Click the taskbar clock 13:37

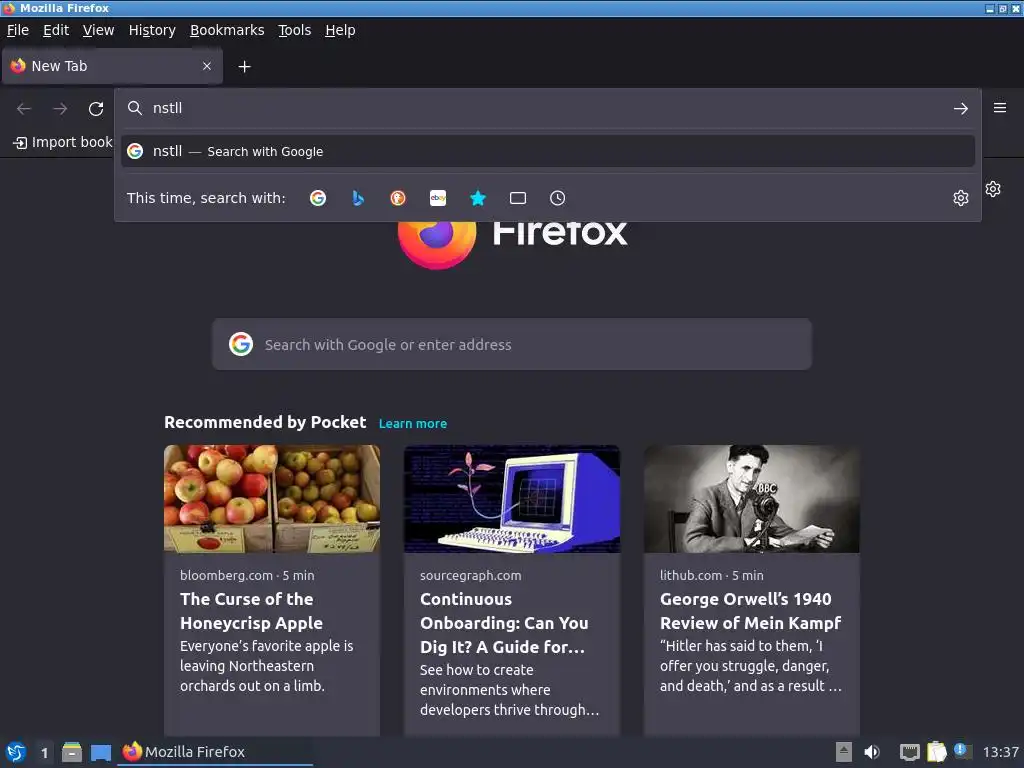pos(1000,752)
